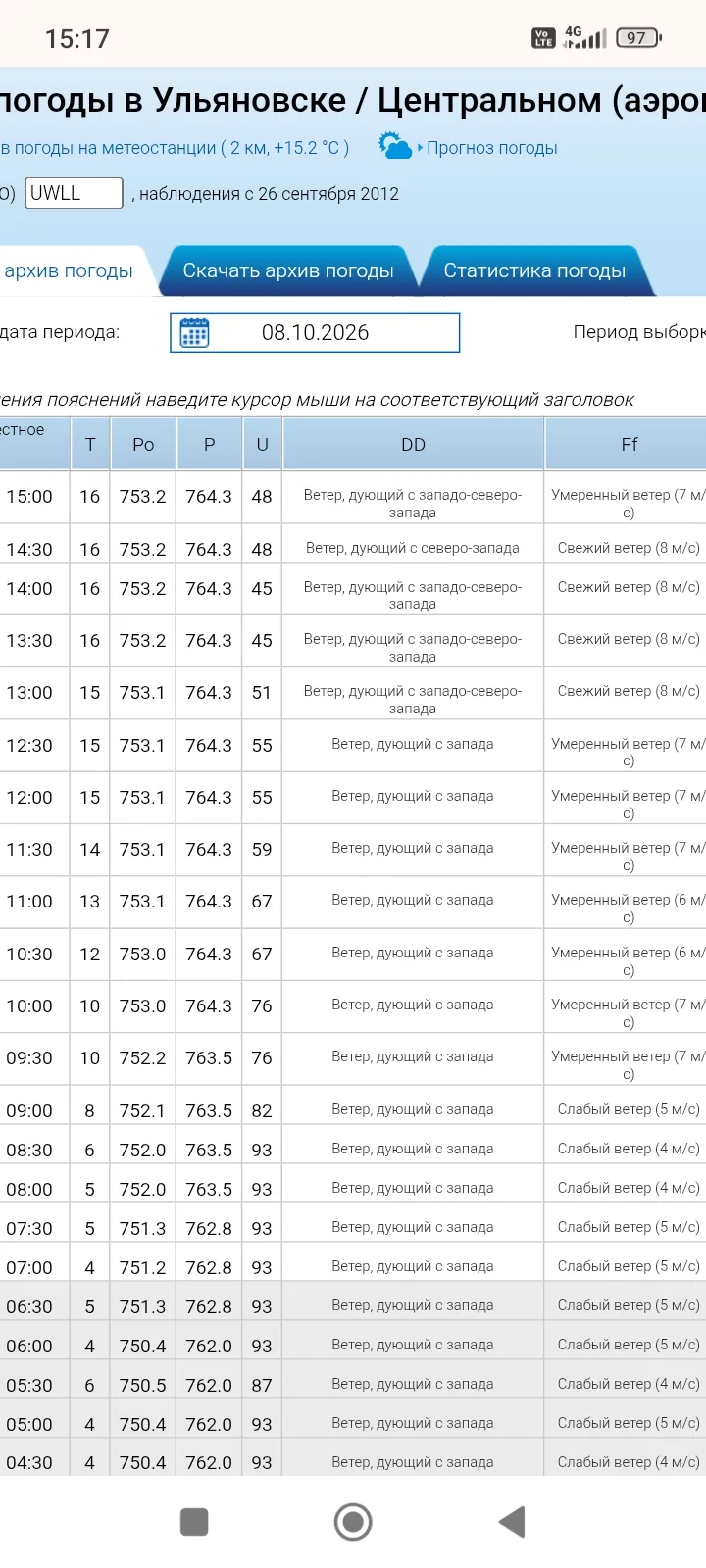Open the calendar date picker icon

point(194,333)
